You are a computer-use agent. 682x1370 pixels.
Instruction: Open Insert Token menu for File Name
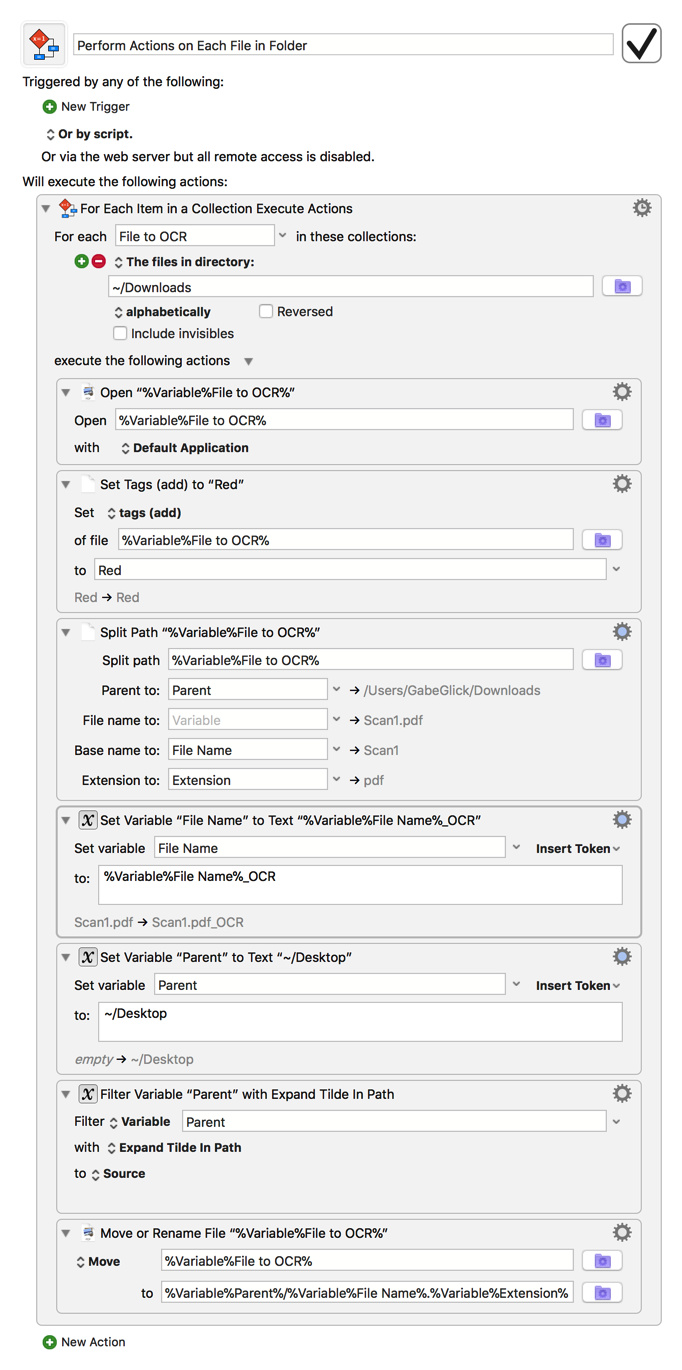coord(578,849)
